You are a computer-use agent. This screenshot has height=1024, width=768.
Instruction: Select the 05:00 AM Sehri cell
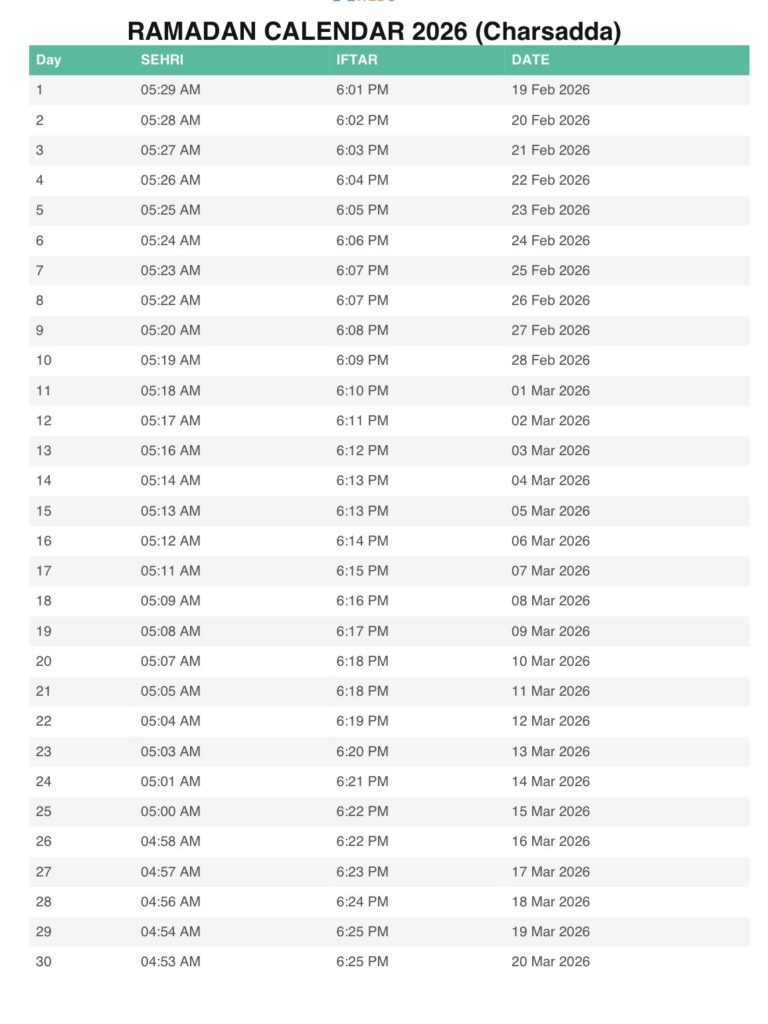pos(170,811)
